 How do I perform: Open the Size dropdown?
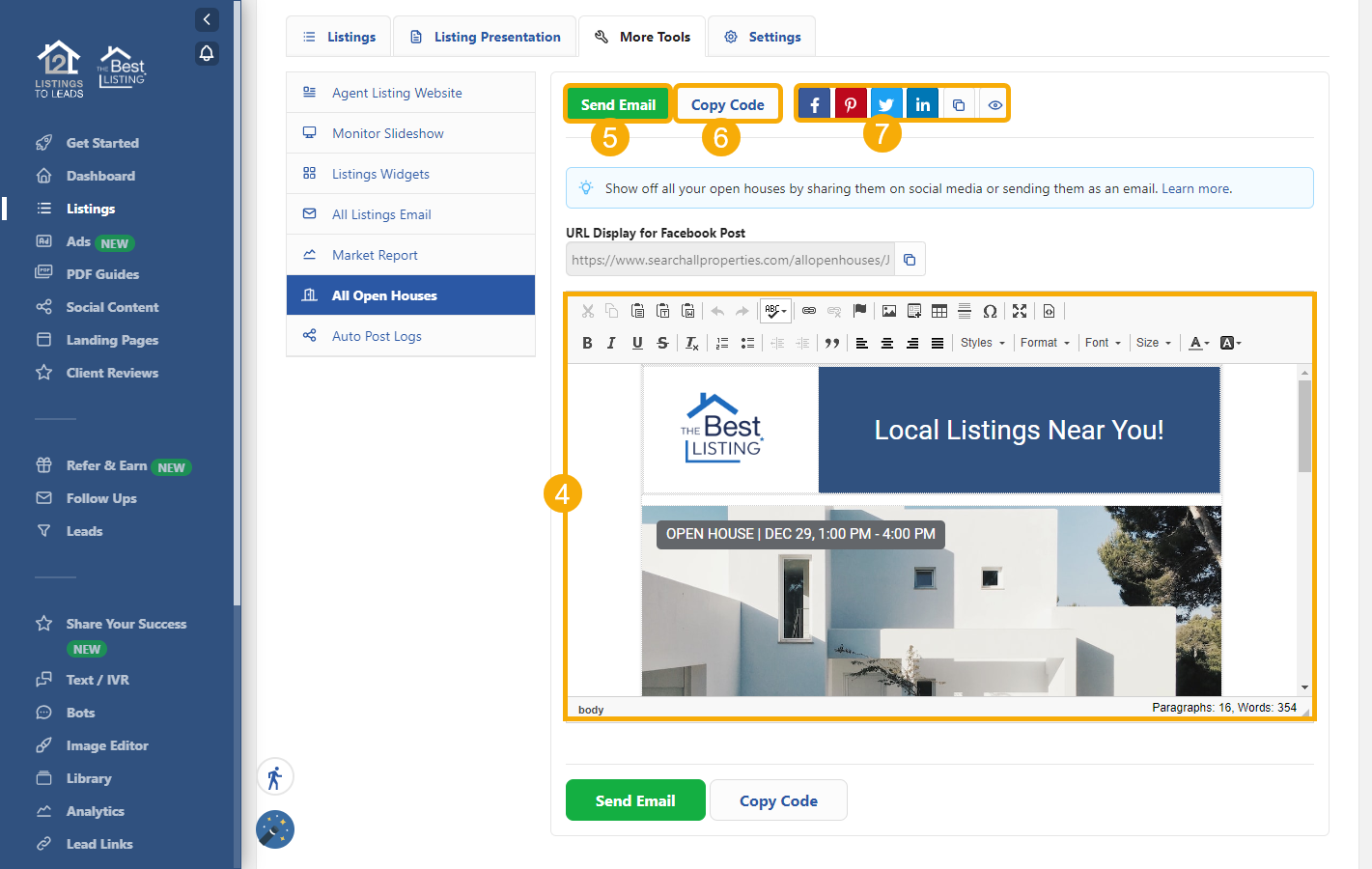(1153, 343)
